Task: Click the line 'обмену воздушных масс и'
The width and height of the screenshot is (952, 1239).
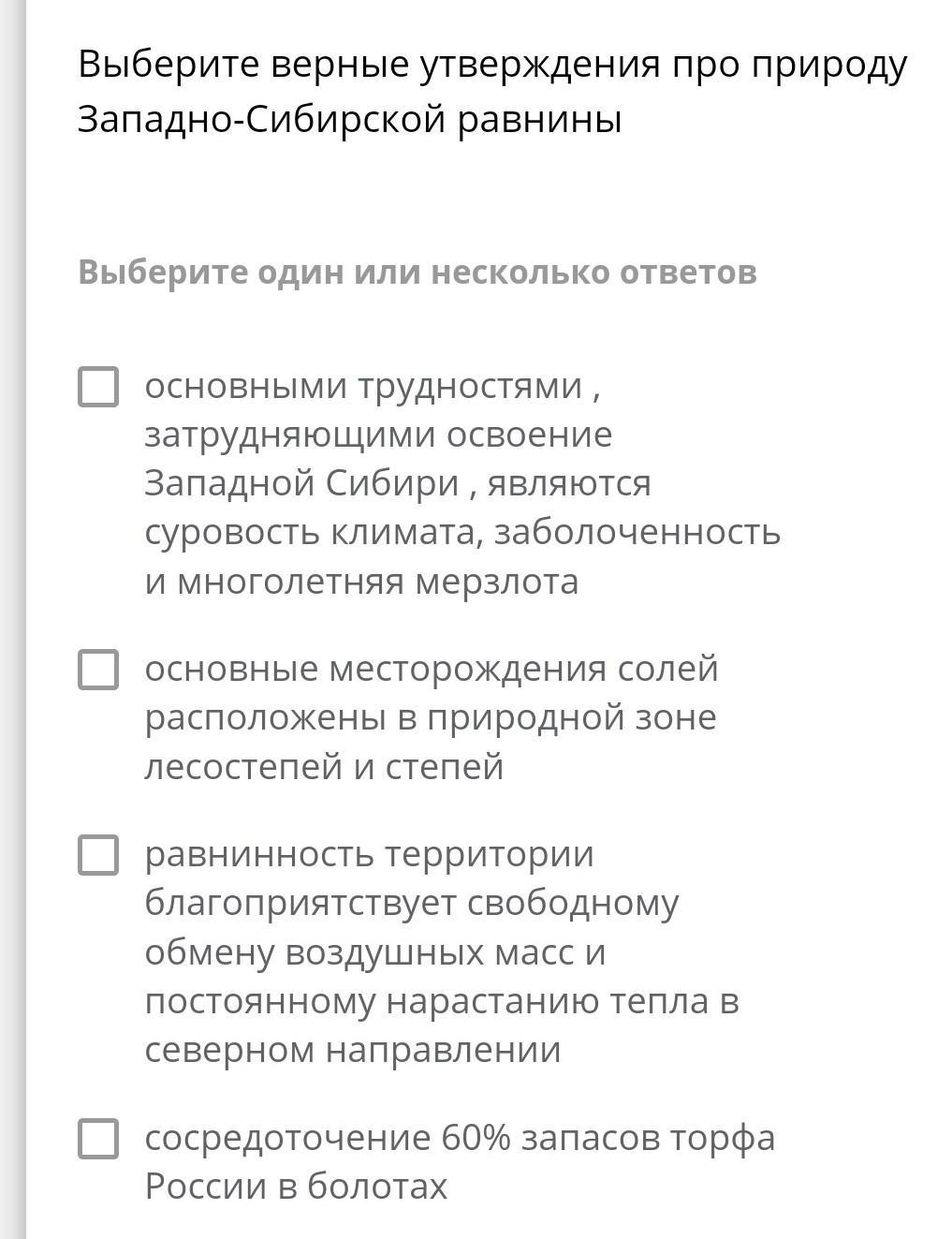Action: tap(375, 952)
